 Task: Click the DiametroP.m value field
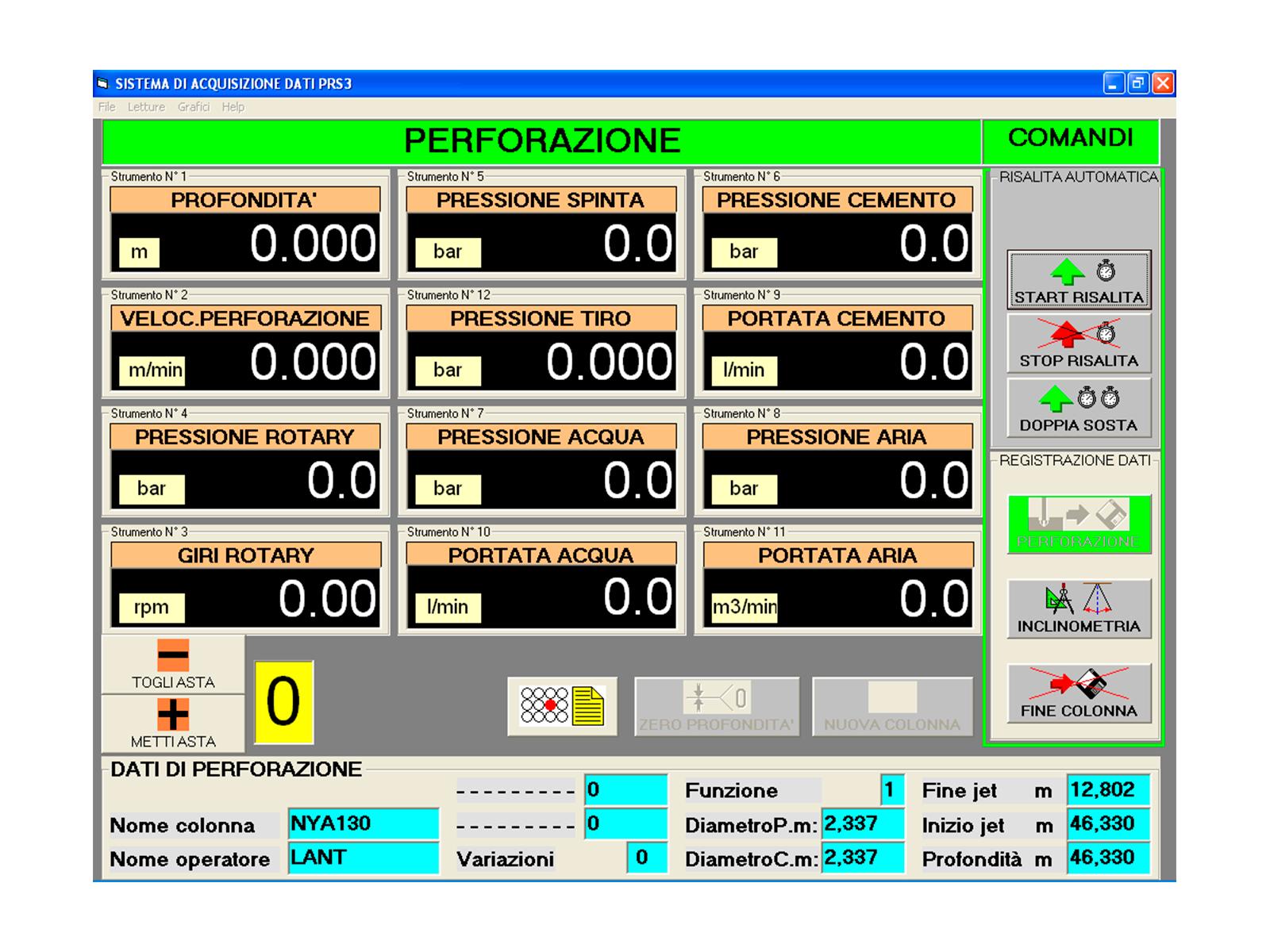863,823
